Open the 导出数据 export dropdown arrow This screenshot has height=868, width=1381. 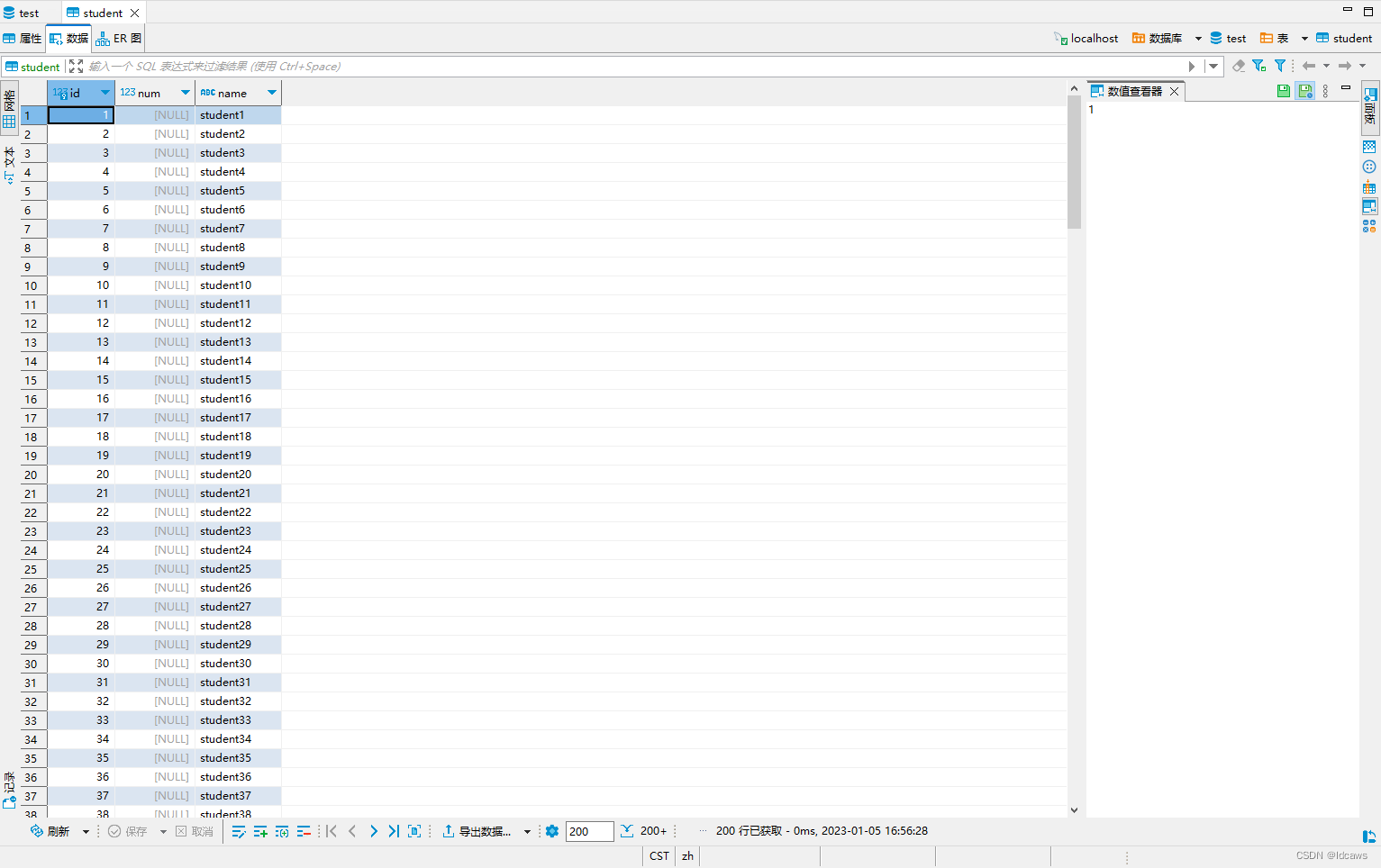click(527, 832)
